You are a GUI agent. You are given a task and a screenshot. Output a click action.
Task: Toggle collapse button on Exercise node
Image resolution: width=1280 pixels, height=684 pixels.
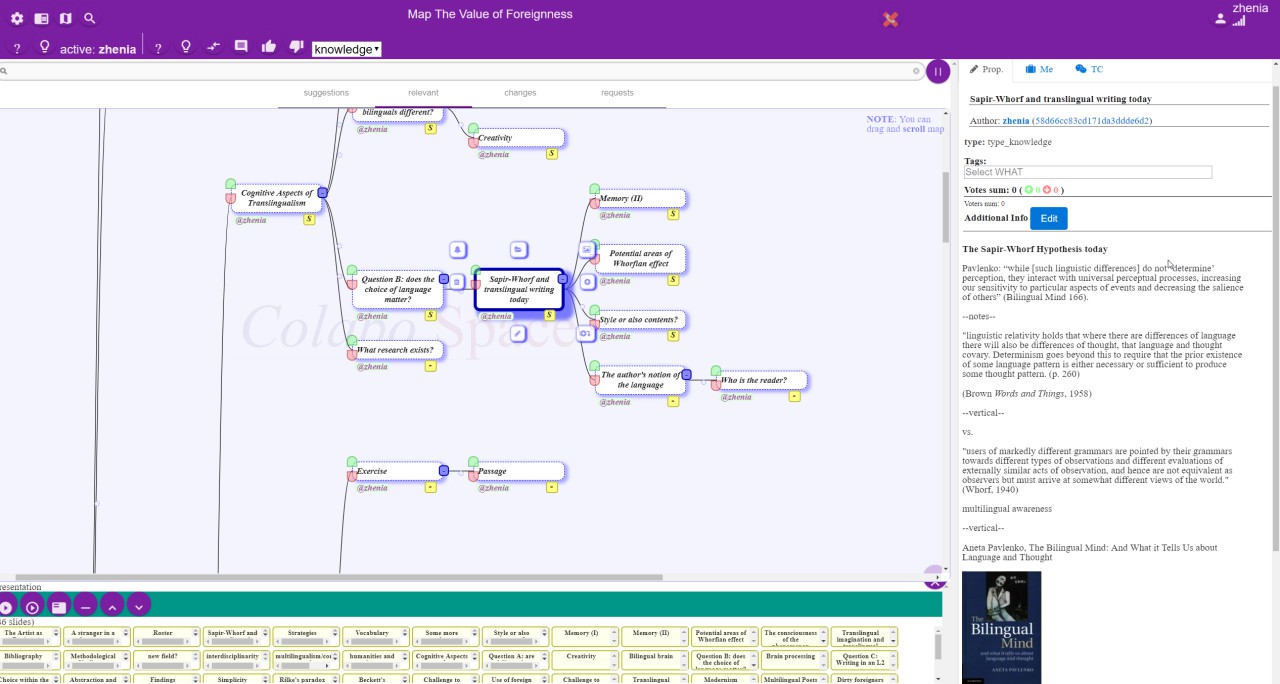444,471
